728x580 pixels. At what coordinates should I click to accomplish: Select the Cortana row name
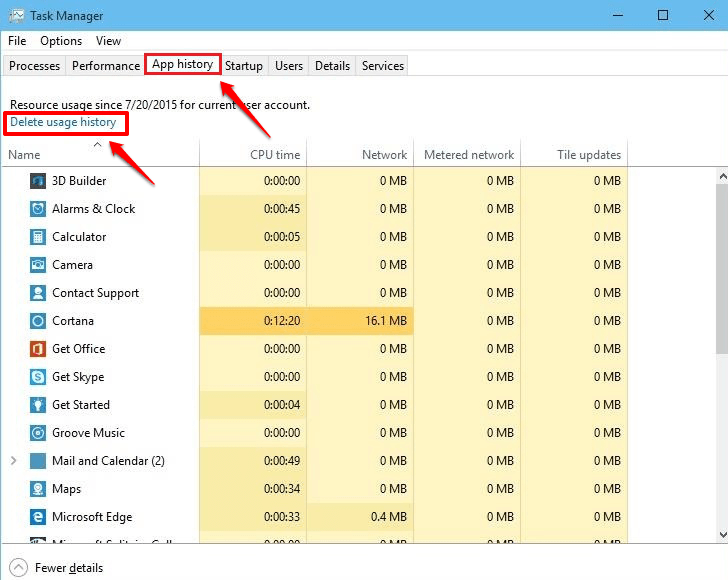coord(73,321)
